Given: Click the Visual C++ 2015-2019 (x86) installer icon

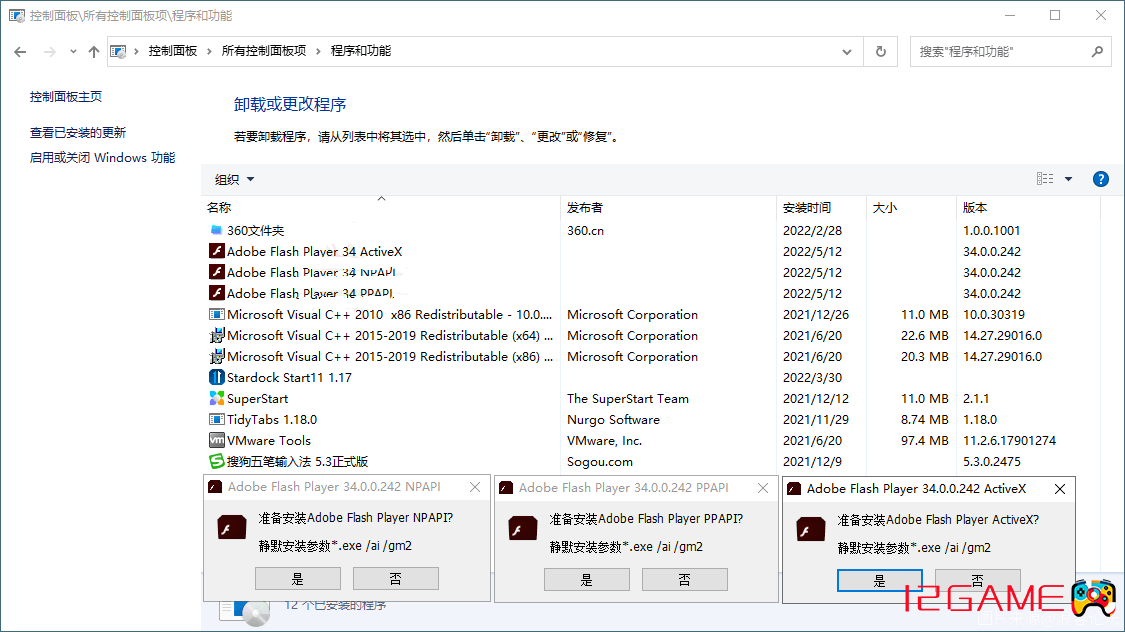Looking at the screenshot, I should tap(216, 356).
